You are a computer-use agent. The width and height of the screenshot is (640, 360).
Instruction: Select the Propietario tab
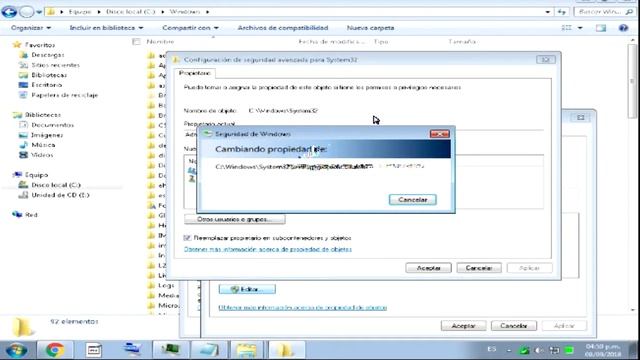[x=195, y=73]
